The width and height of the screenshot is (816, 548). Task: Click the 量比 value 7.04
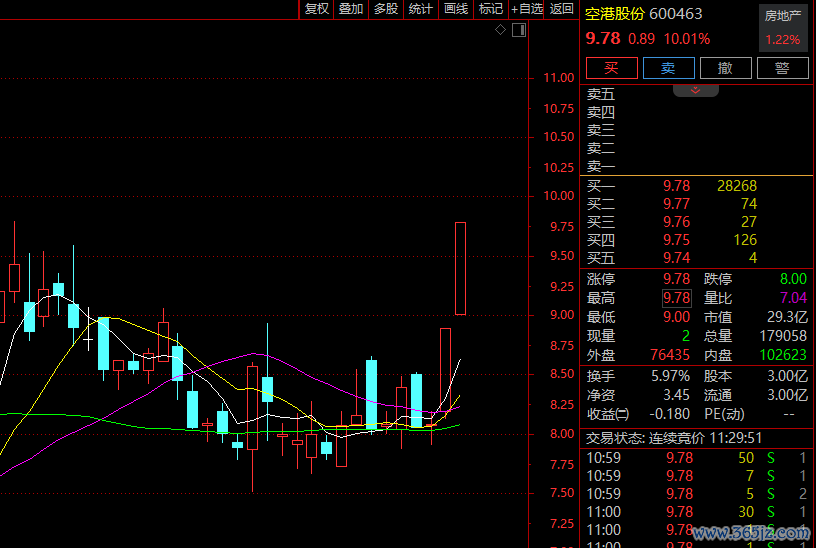click(793, 298)
